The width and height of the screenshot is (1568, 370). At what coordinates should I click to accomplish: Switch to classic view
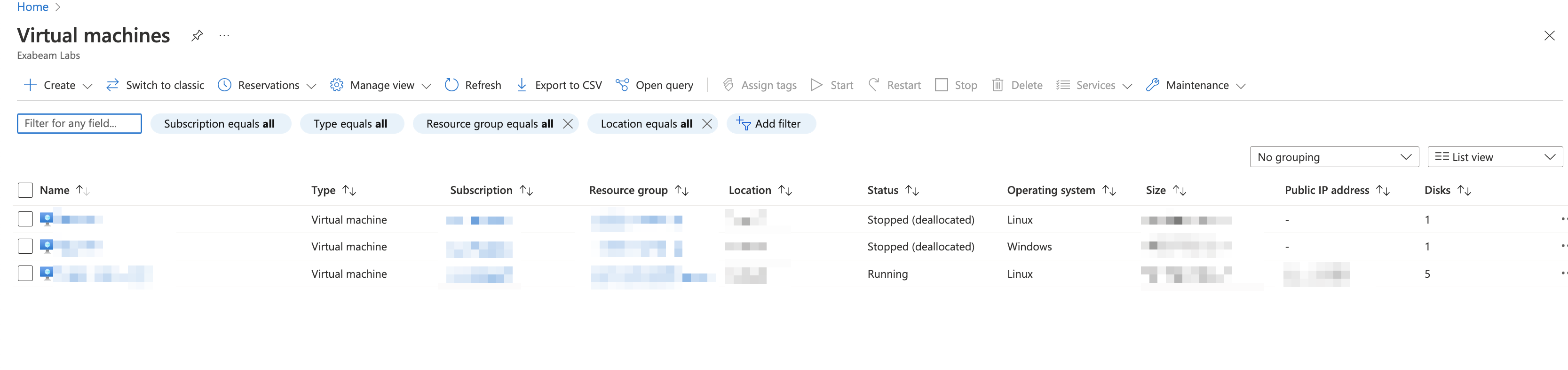[x=155, y=85]
